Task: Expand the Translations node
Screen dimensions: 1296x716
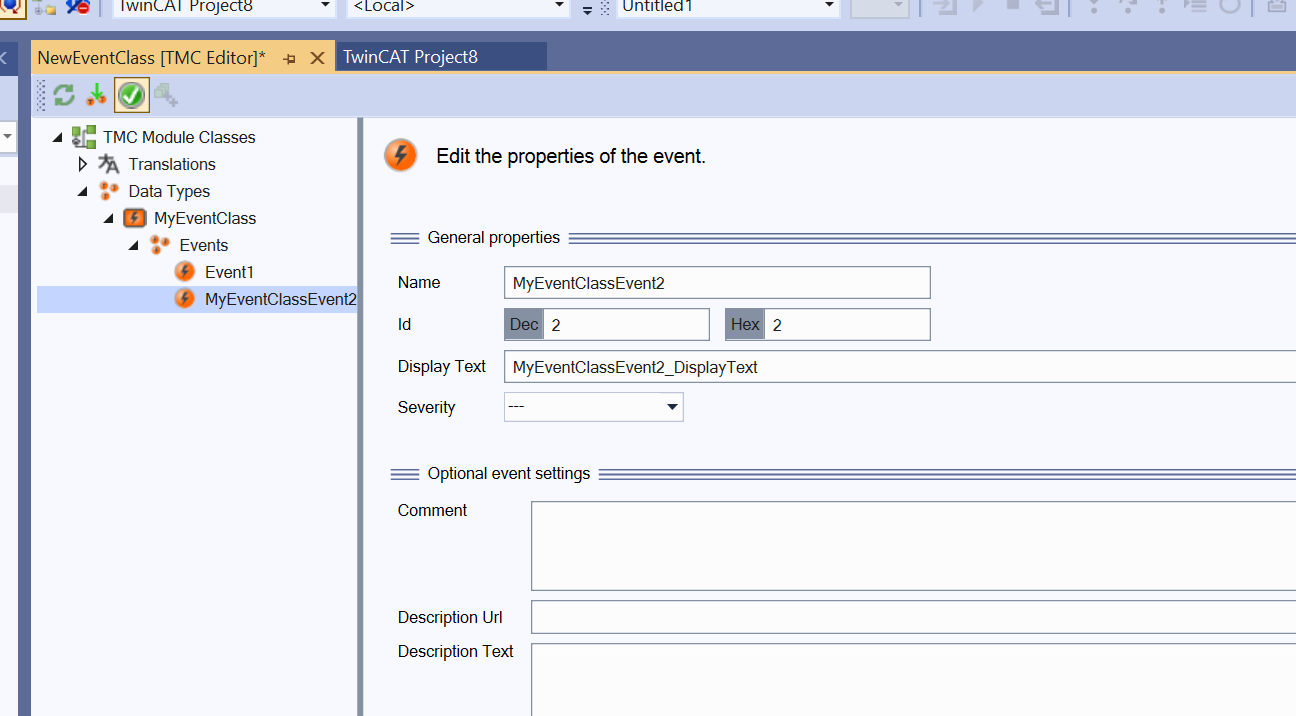Action: [x=83, y=164]
